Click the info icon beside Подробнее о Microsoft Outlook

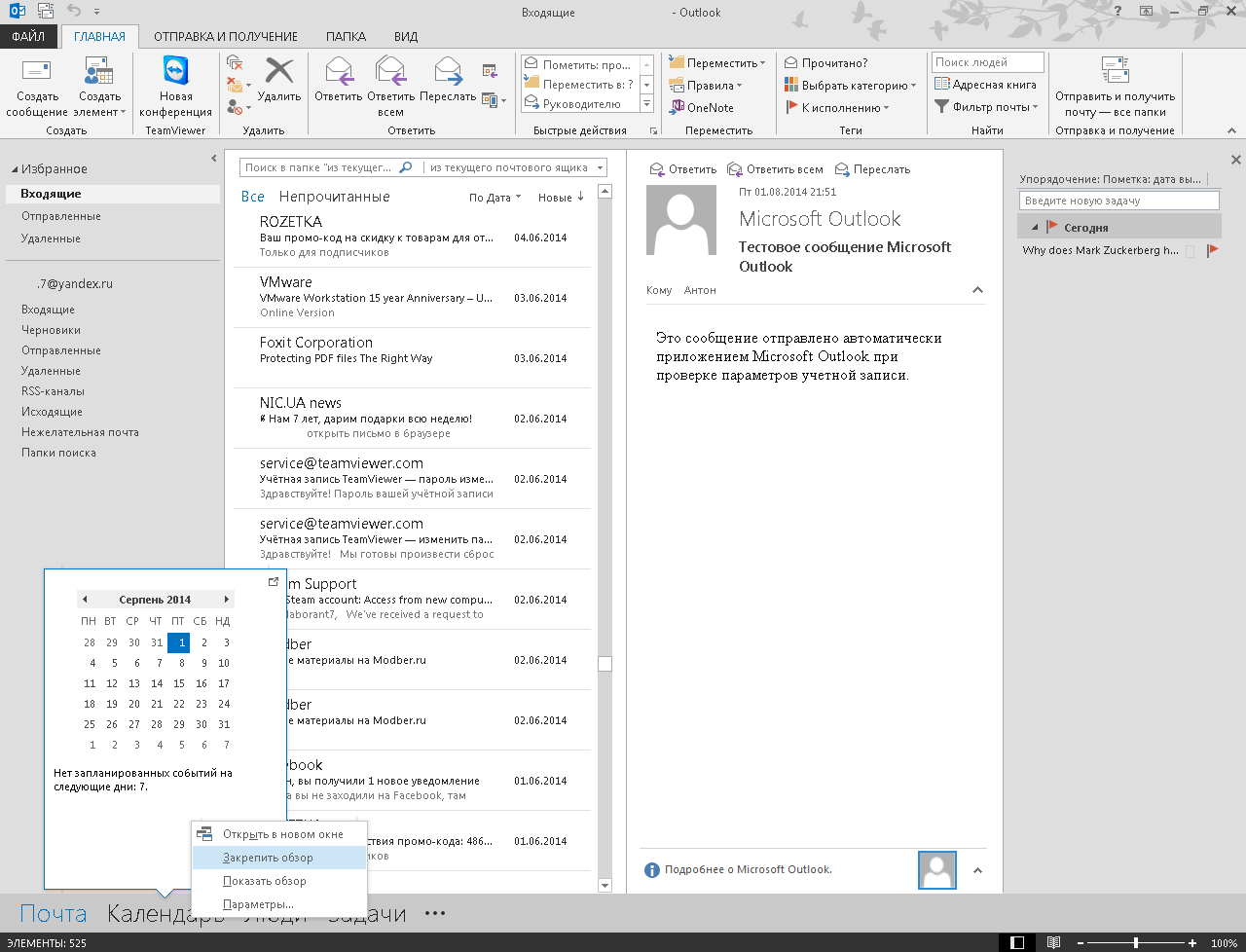[x=652, y=870]
